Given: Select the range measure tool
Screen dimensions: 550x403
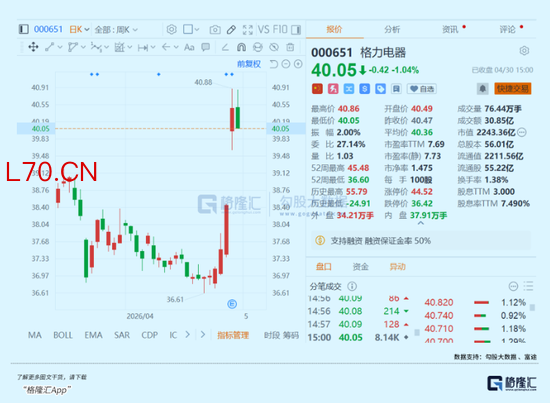Looking at the screenshot, I should click(x=143, y=47).
